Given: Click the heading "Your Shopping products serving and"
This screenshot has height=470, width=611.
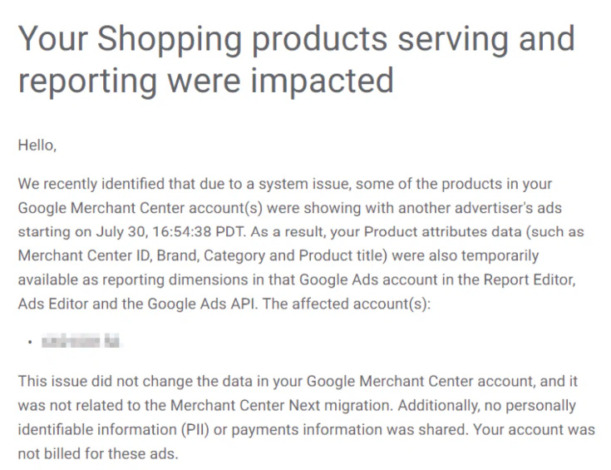Looking at the screenshot, I should [x=297, y=39].
